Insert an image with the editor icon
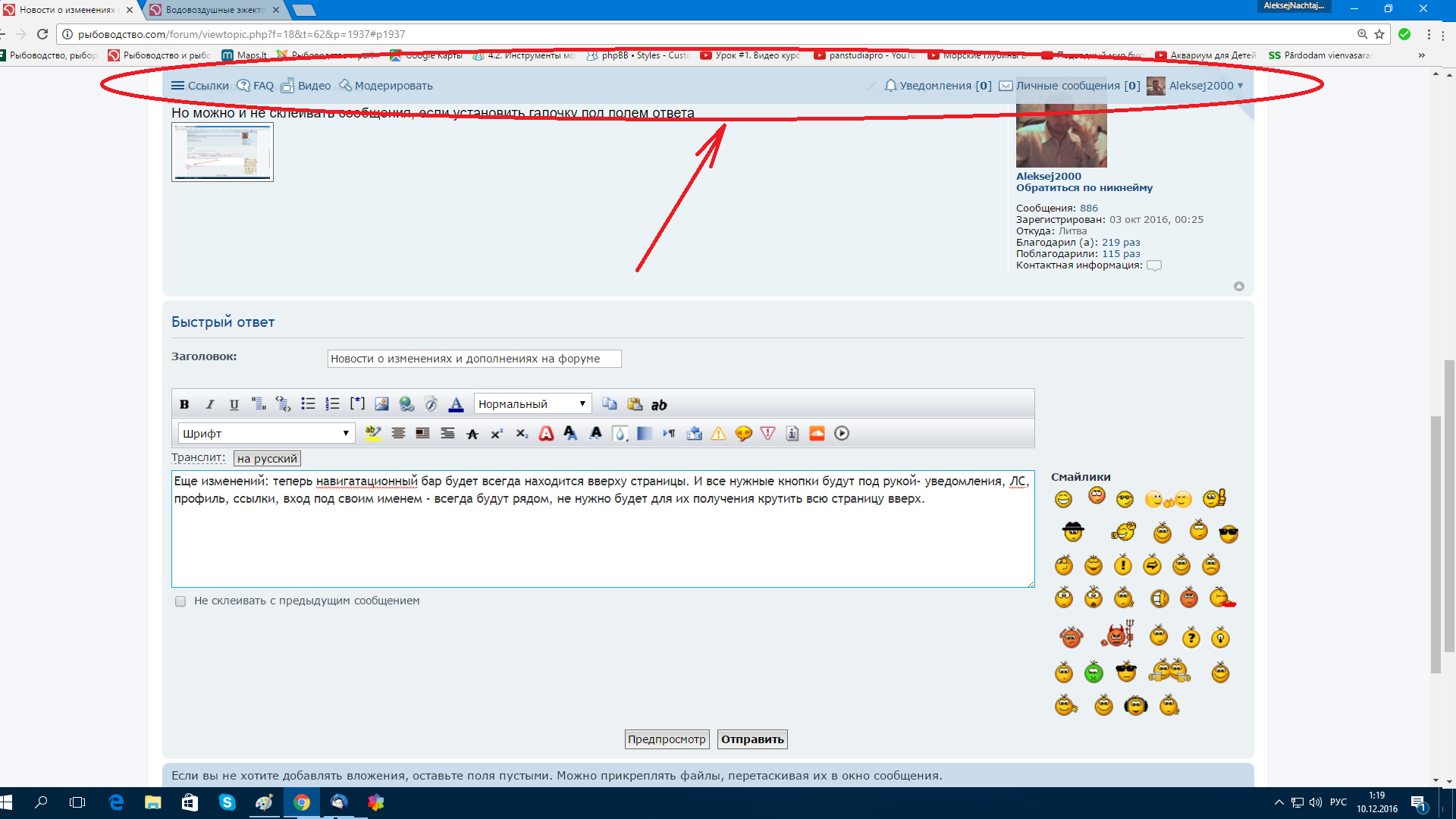This screenshot has width=1456, height=819. pos(381,404)
